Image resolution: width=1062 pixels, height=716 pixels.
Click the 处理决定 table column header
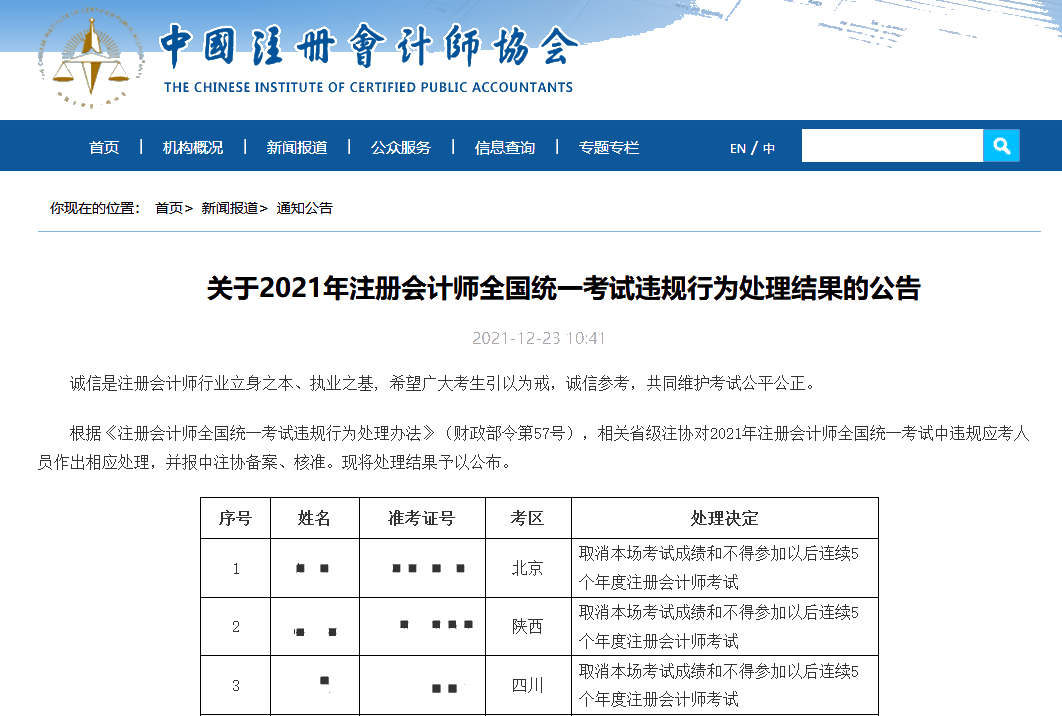click(x=725, y=517)
